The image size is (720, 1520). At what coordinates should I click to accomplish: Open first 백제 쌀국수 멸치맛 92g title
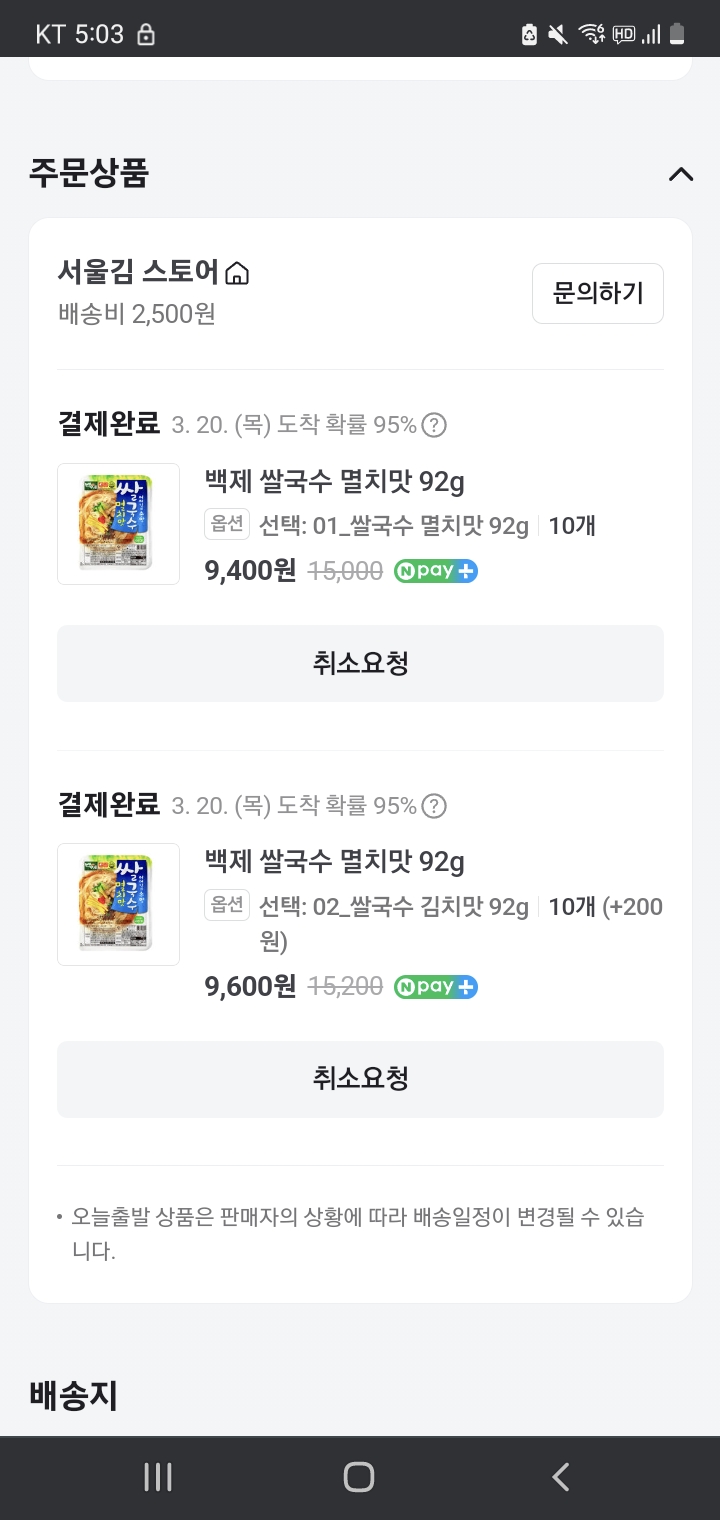tap(334, 482)
